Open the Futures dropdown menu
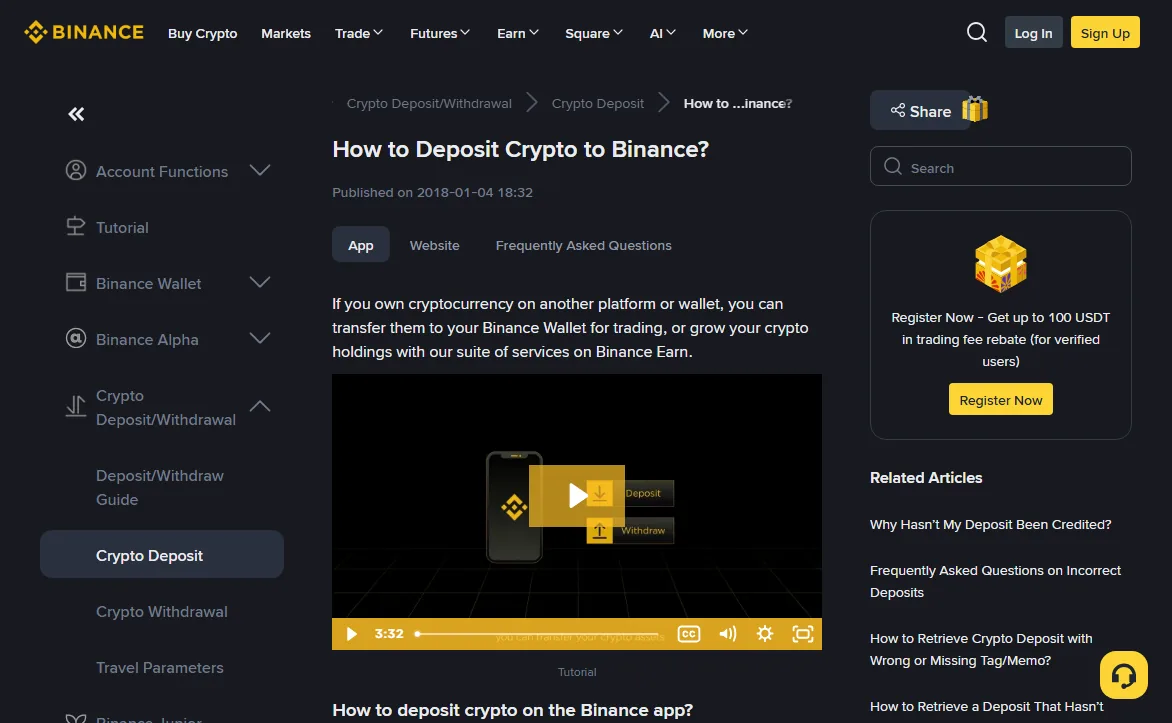 click(x=440, y=33)
